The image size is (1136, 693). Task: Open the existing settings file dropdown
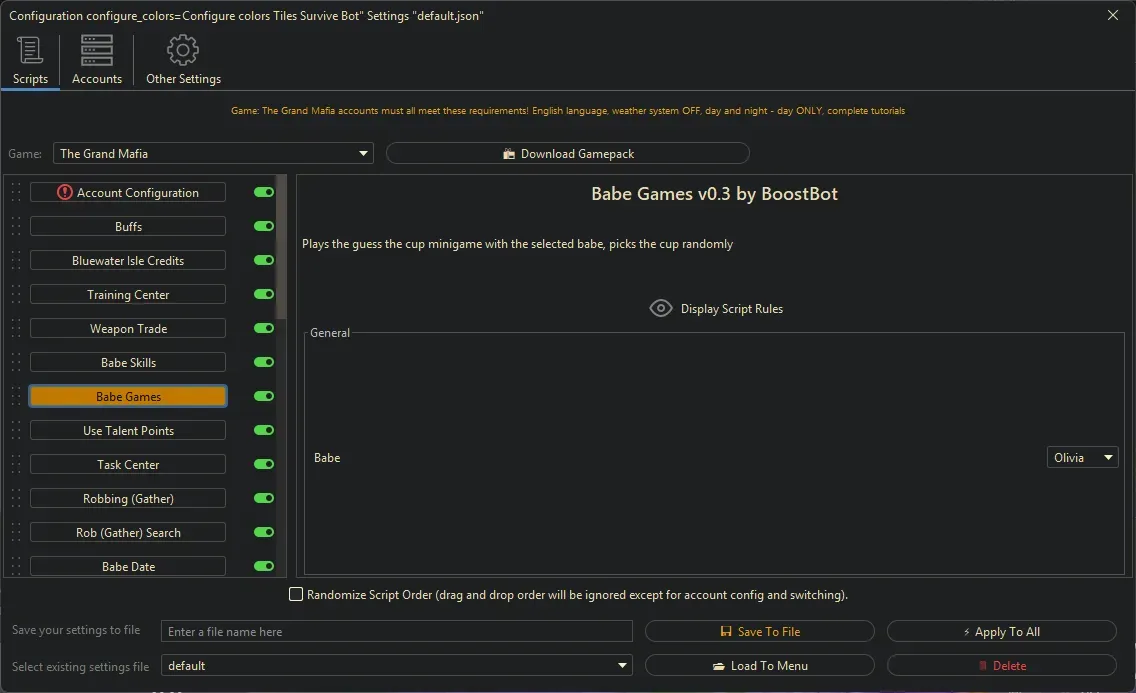point(396,665)
